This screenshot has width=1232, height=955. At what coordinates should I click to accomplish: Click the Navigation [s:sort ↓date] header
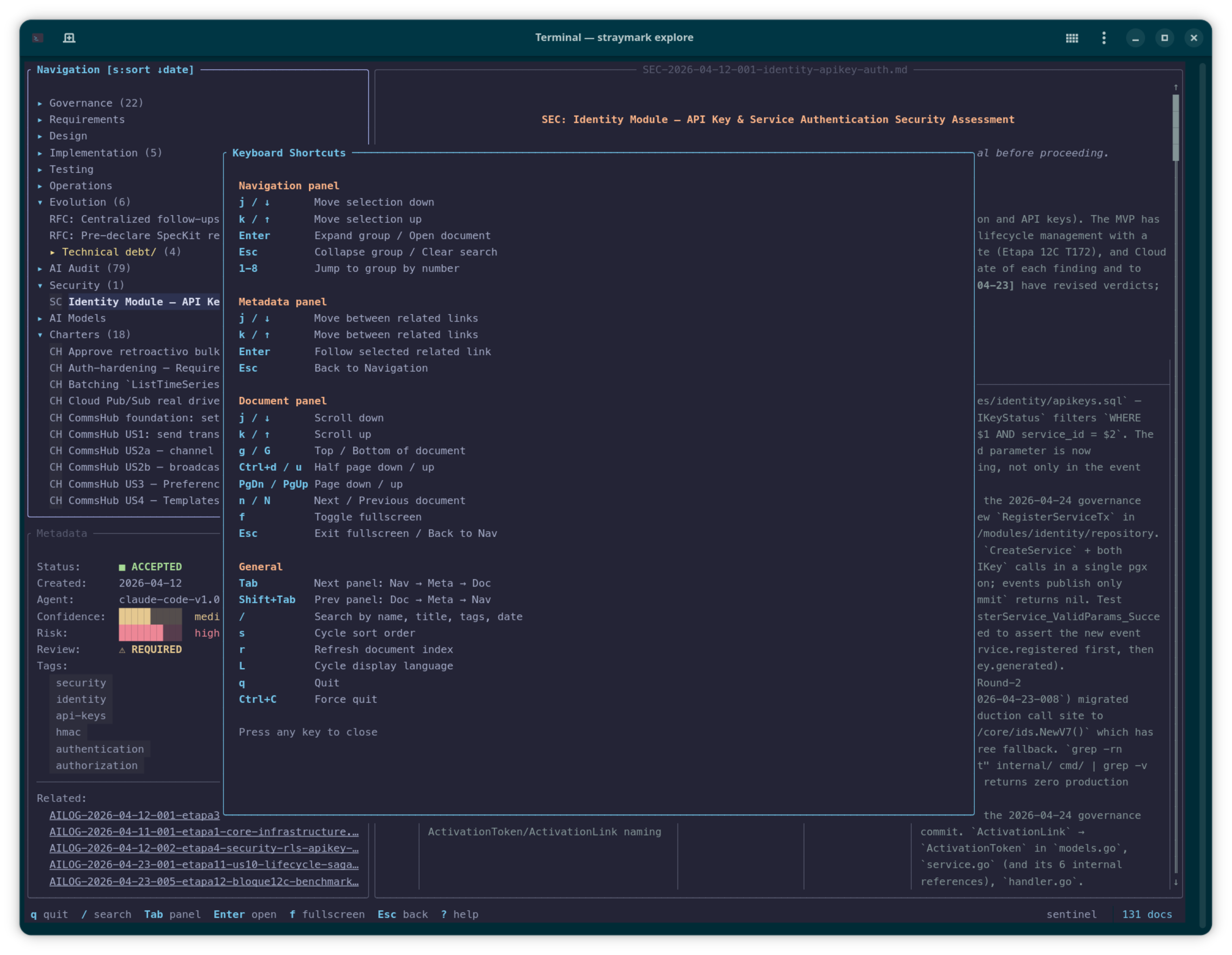tap(115, 69)
